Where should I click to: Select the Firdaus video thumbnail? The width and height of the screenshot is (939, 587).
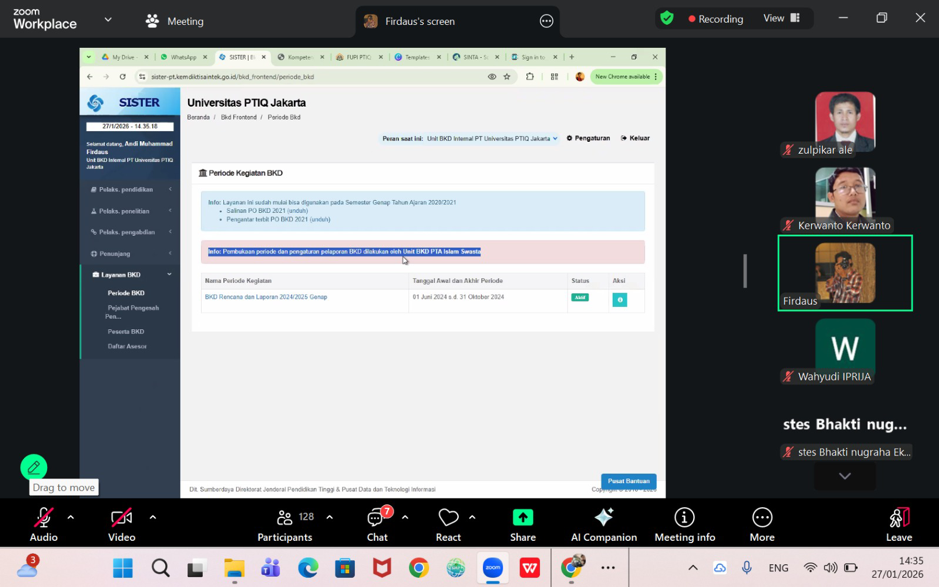click(845, 273)
